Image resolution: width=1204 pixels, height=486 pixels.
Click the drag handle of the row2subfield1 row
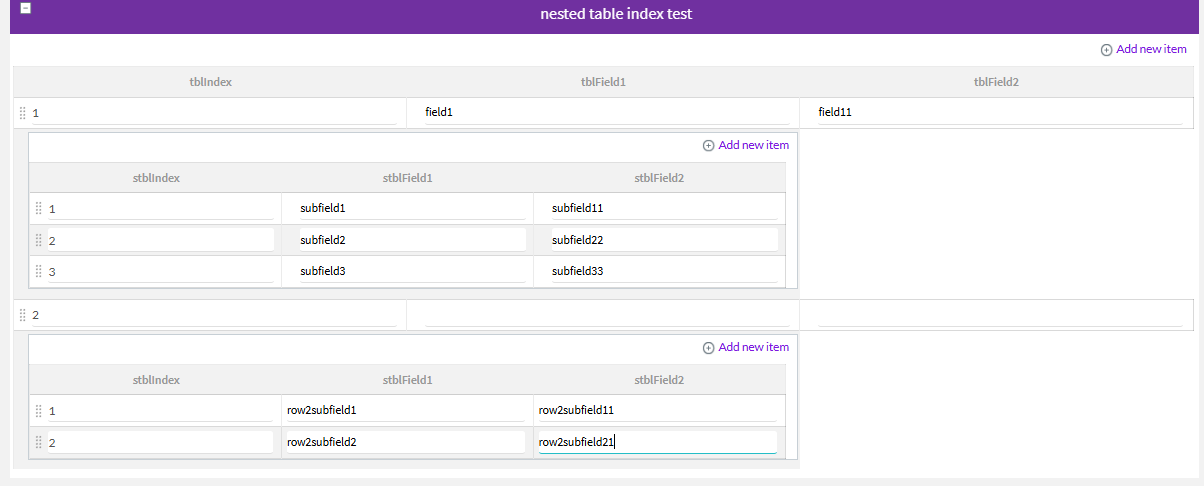point(39,410)
